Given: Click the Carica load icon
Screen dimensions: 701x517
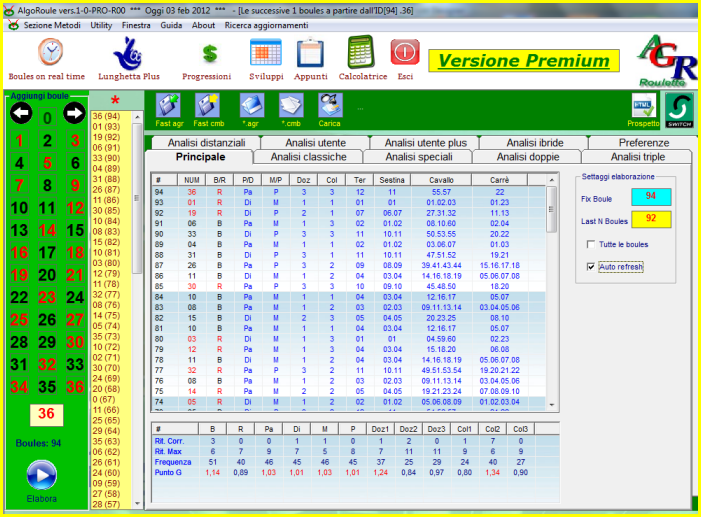Looking at the screenshot, I should pos(330,106).
